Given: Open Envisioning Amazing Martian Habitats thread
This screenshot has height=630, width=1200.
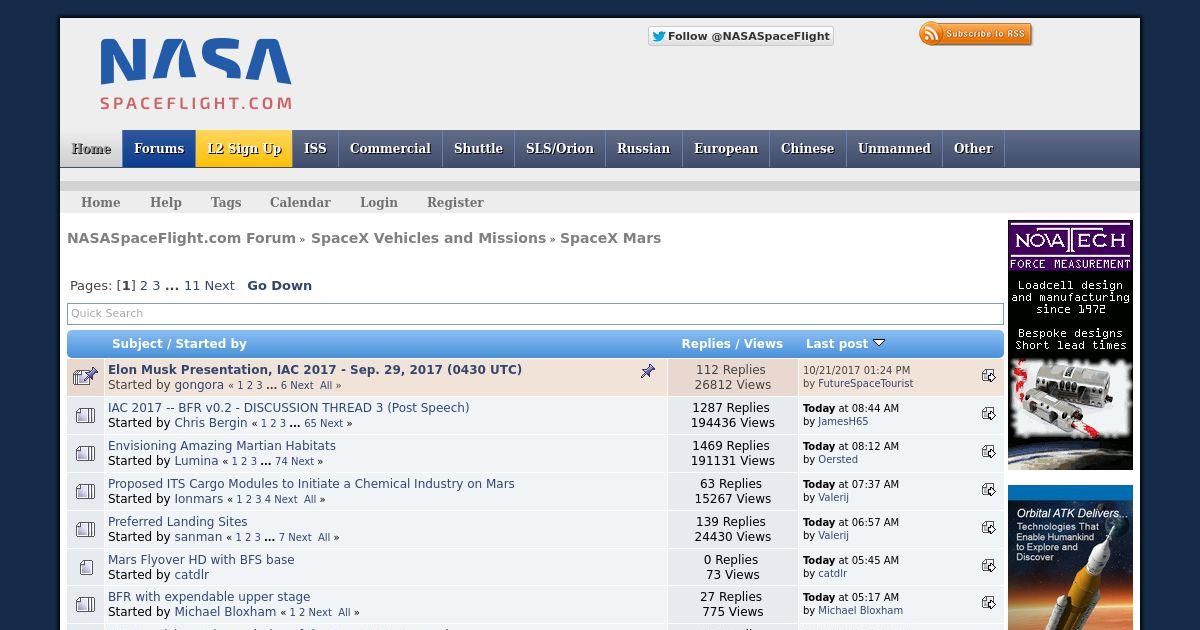Looking at the screenshot, I should 222,446.
